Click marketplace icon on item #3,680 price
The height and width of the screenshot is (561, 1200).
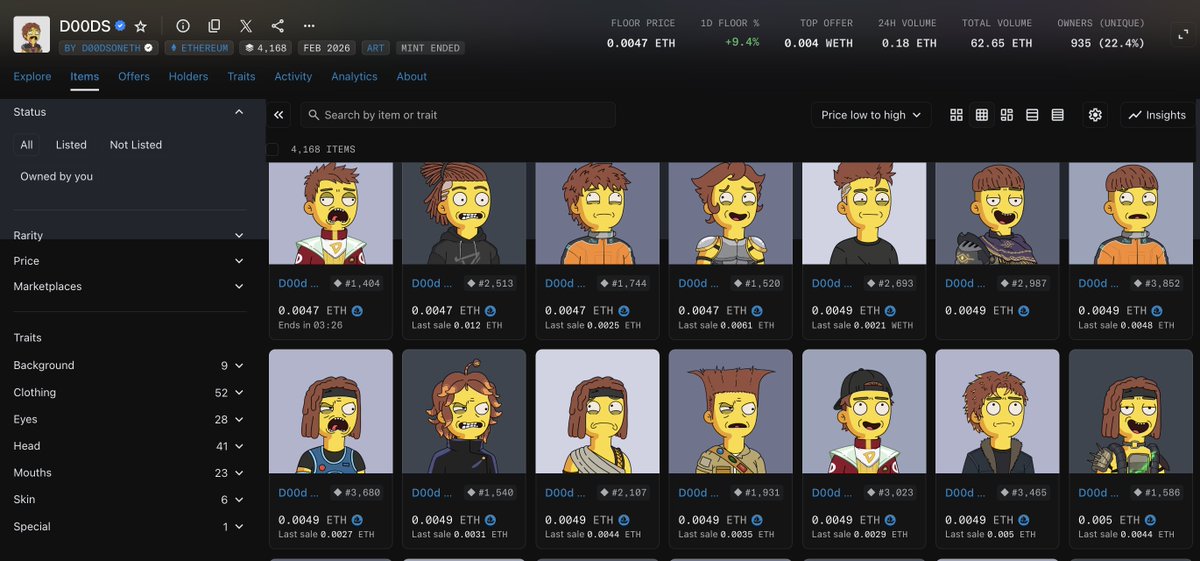click(357, 520)
